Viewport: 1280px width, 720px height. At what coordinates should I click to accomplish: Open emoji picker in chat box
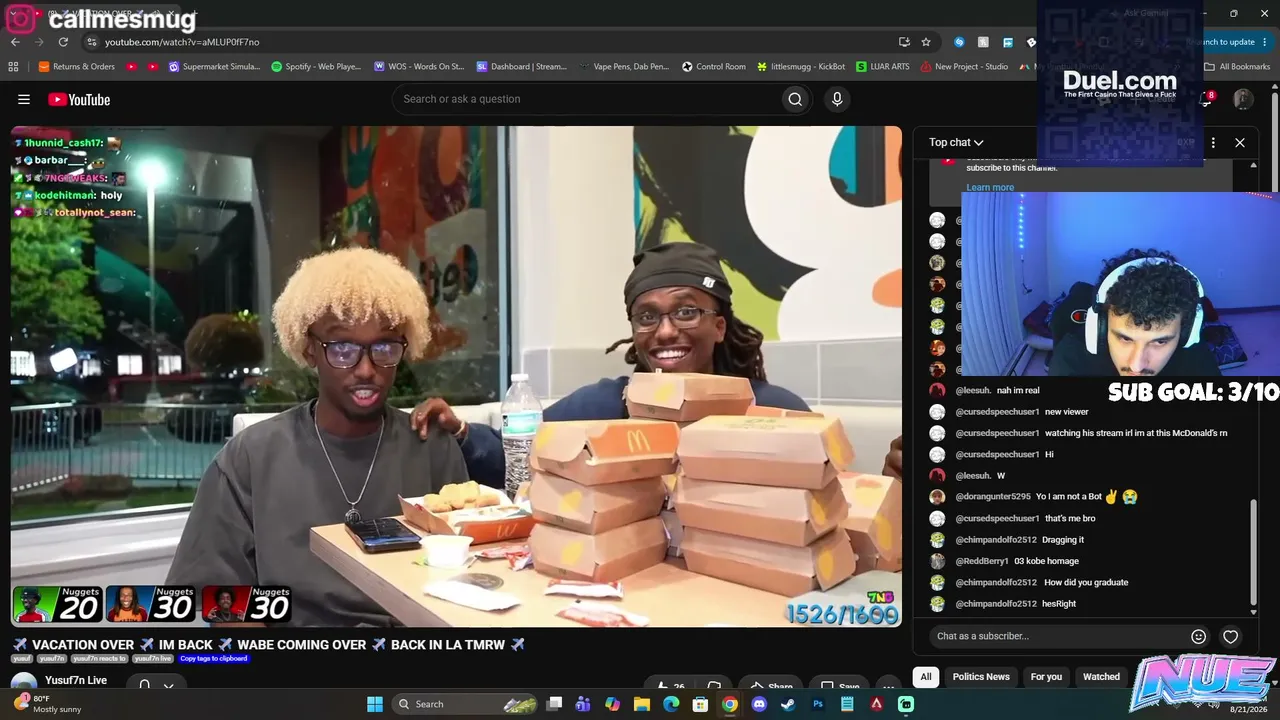pyautogui.click(x=1198, y=636)
